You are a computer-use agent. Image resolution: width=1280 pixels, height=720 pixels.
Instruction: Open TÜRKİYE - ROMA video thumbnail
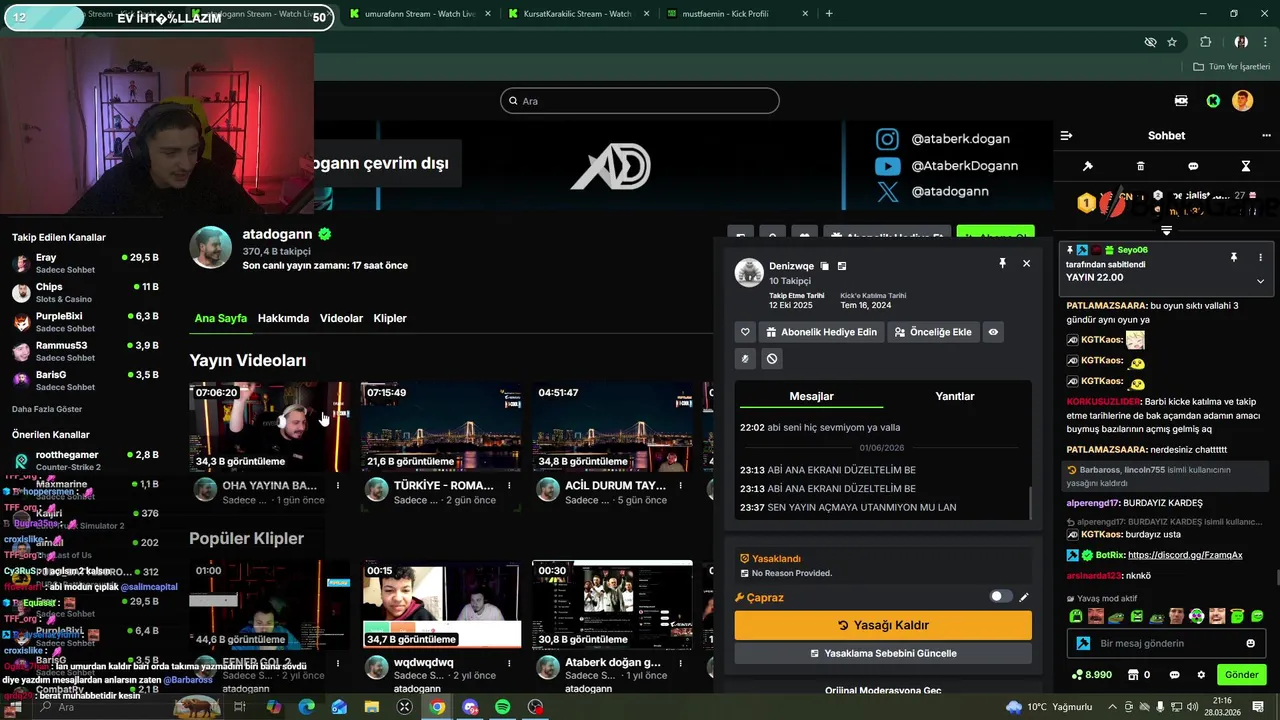[x=441, y=427]
